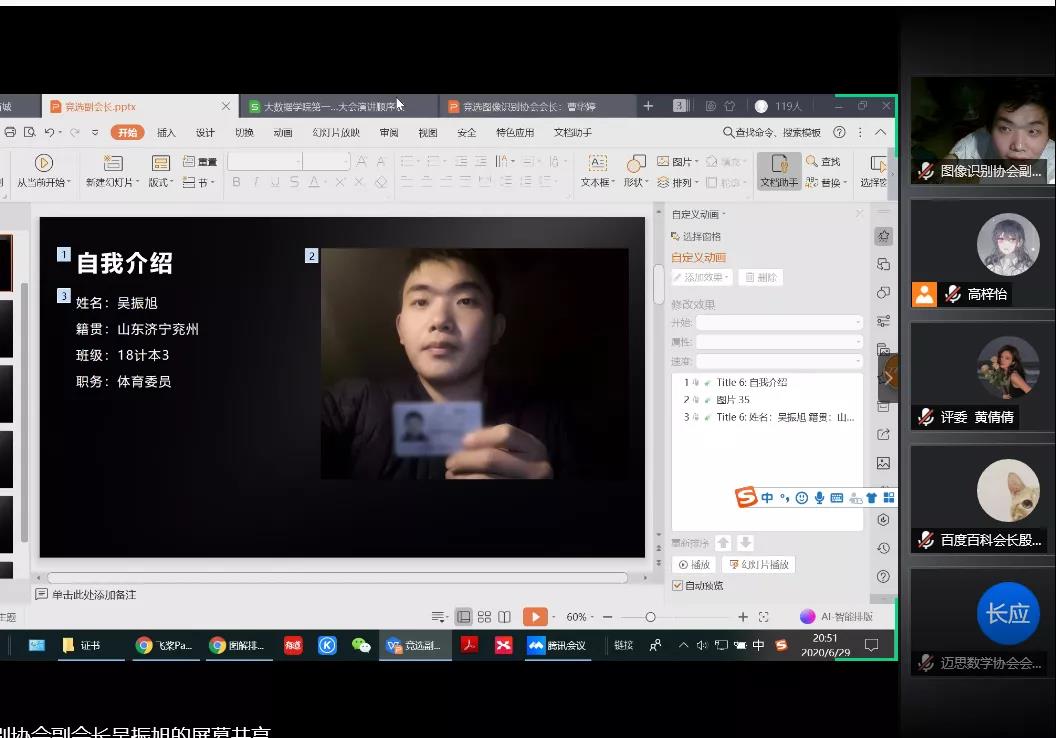Open the 设计 (Design) ribbon tab
Screen dimensions: 1056x738
click(205, 133)
